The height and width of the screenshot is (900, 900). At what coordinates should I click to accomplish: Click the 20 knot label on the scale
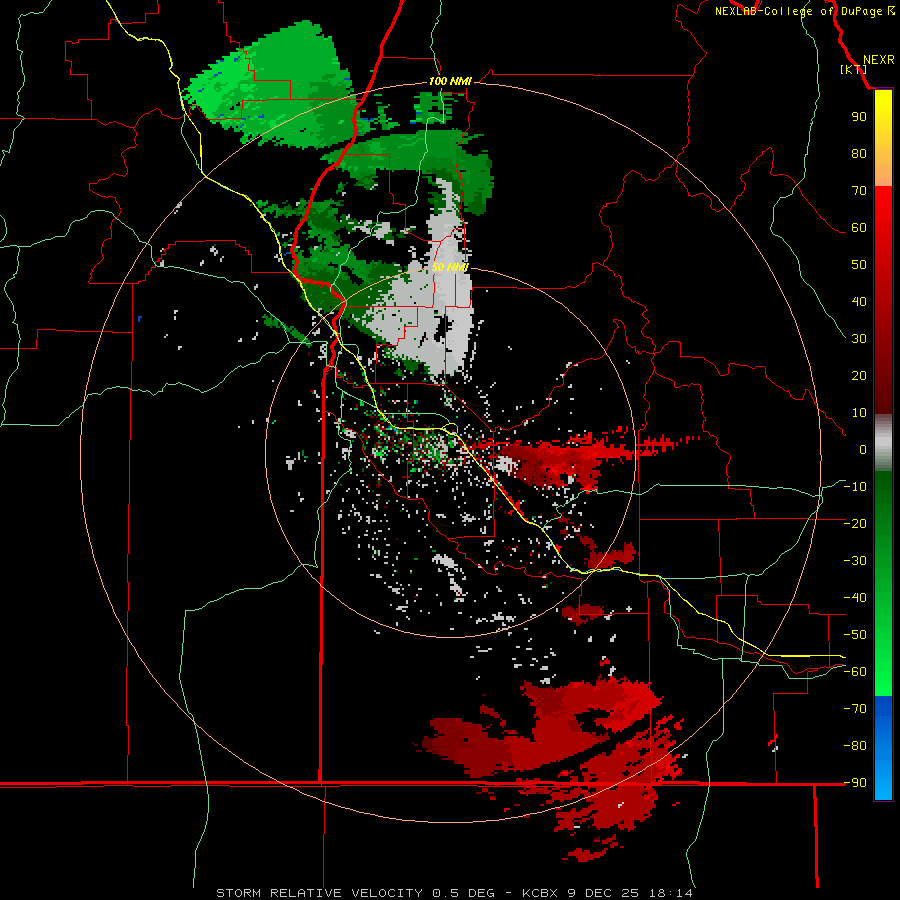(x=859, y=375)
